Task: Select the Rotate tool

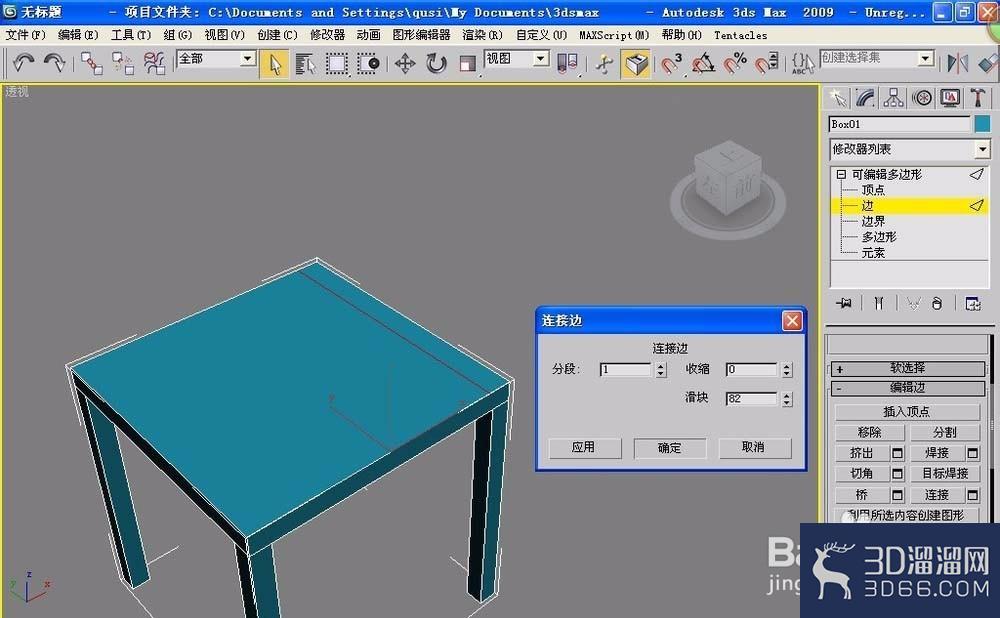Action: [x=436, y=64]
